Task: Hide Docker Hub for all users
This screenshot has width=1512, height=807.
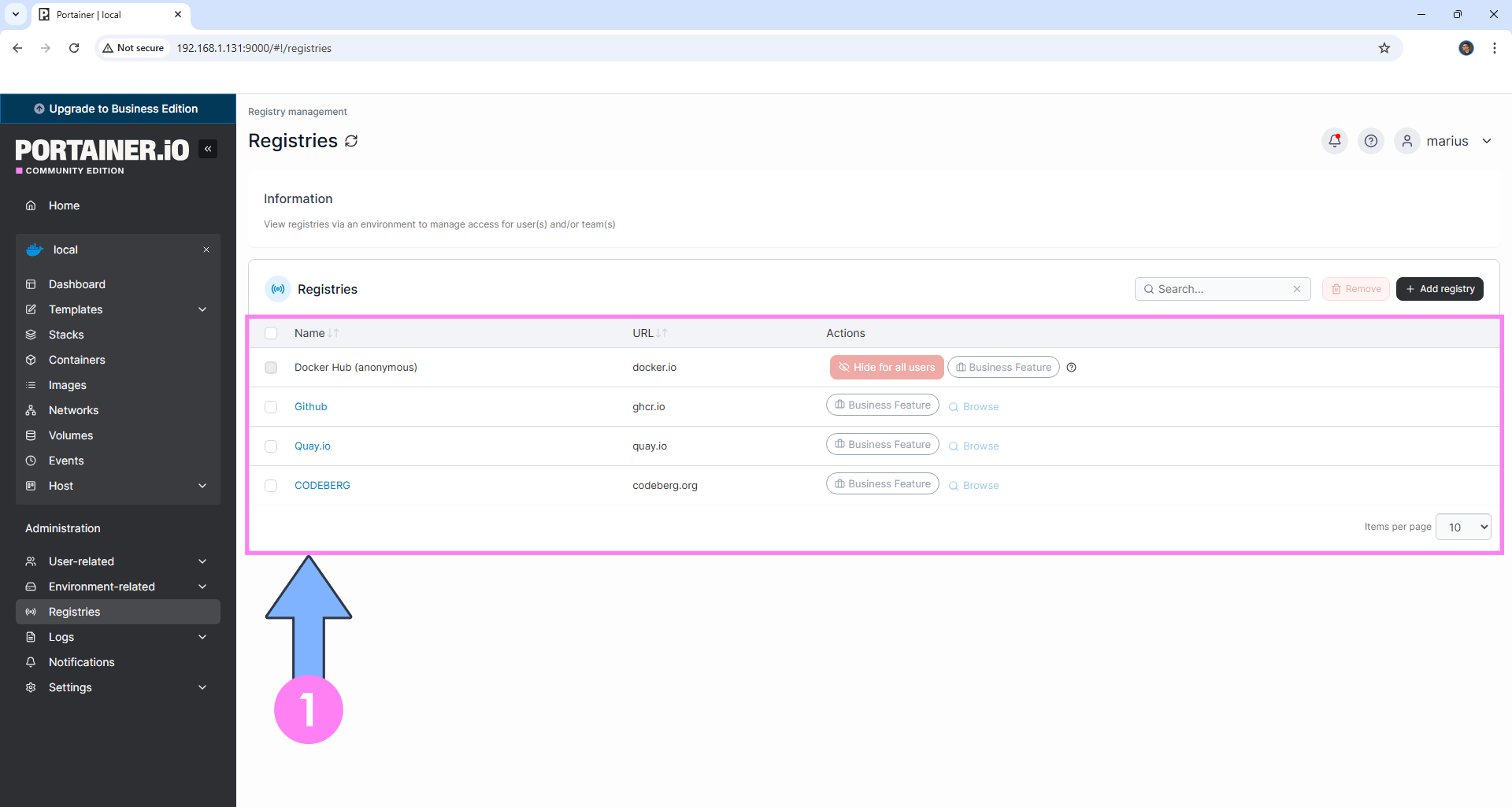Action: (x=886, y=367)
